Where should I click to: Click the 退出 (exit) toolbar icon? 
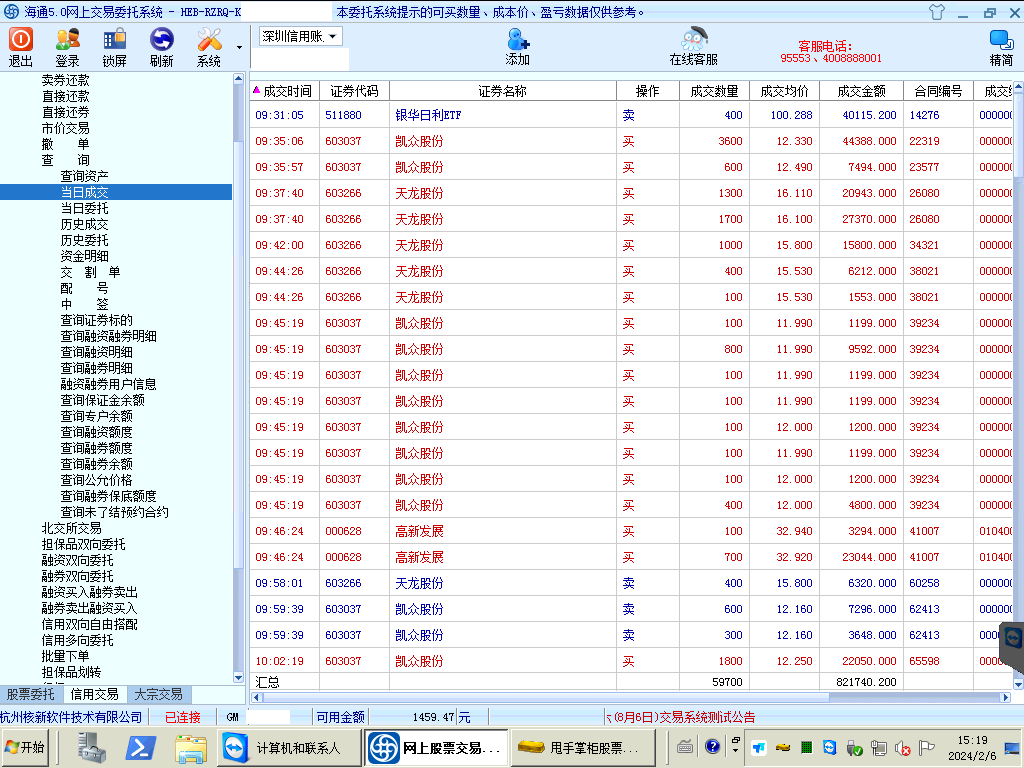point(21,46)
